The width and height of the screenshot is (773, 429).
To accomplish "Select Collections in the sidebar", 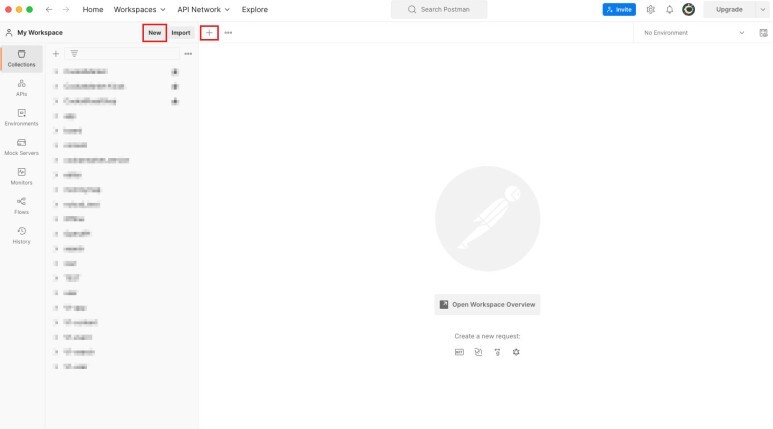I will pyautogui.click(x=22, y=58).
